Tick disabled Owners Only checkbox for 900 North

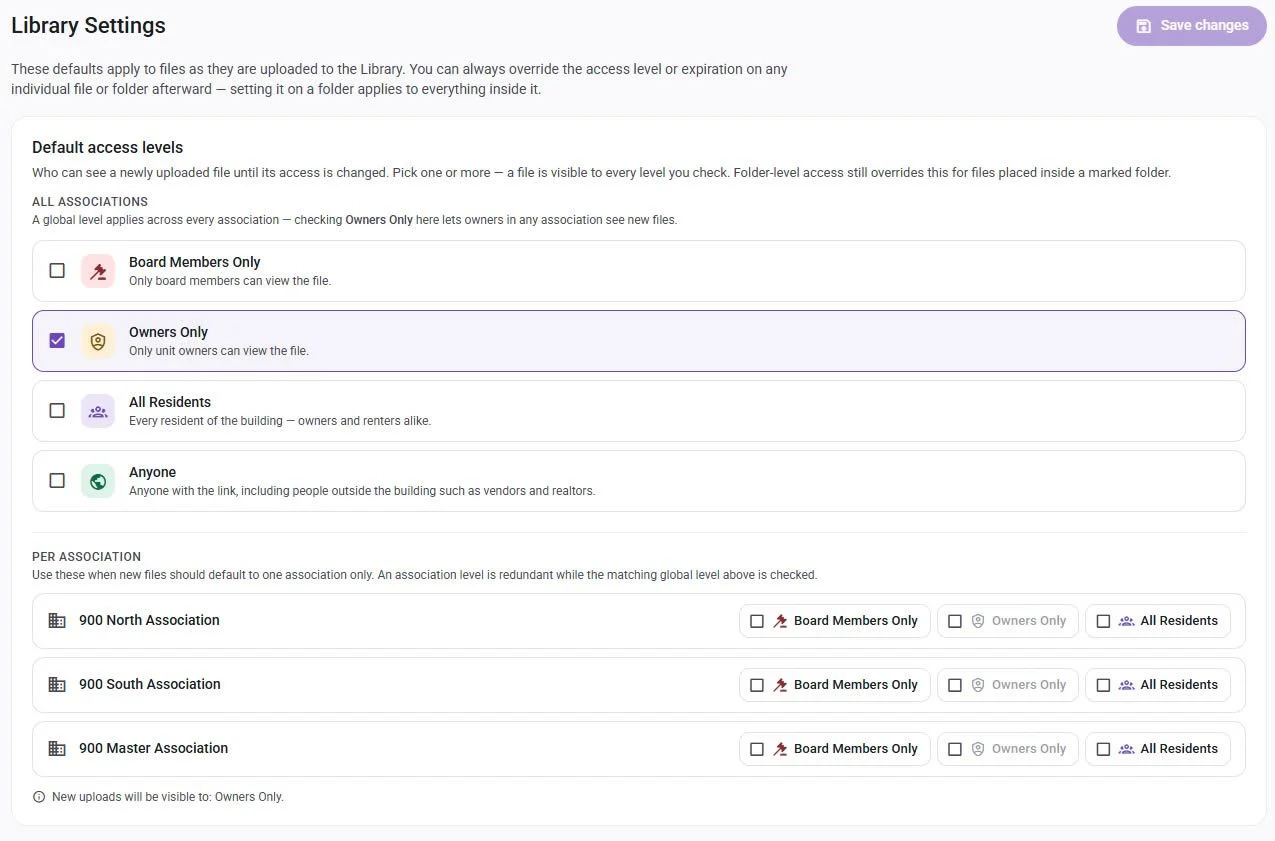pos(955,621)
